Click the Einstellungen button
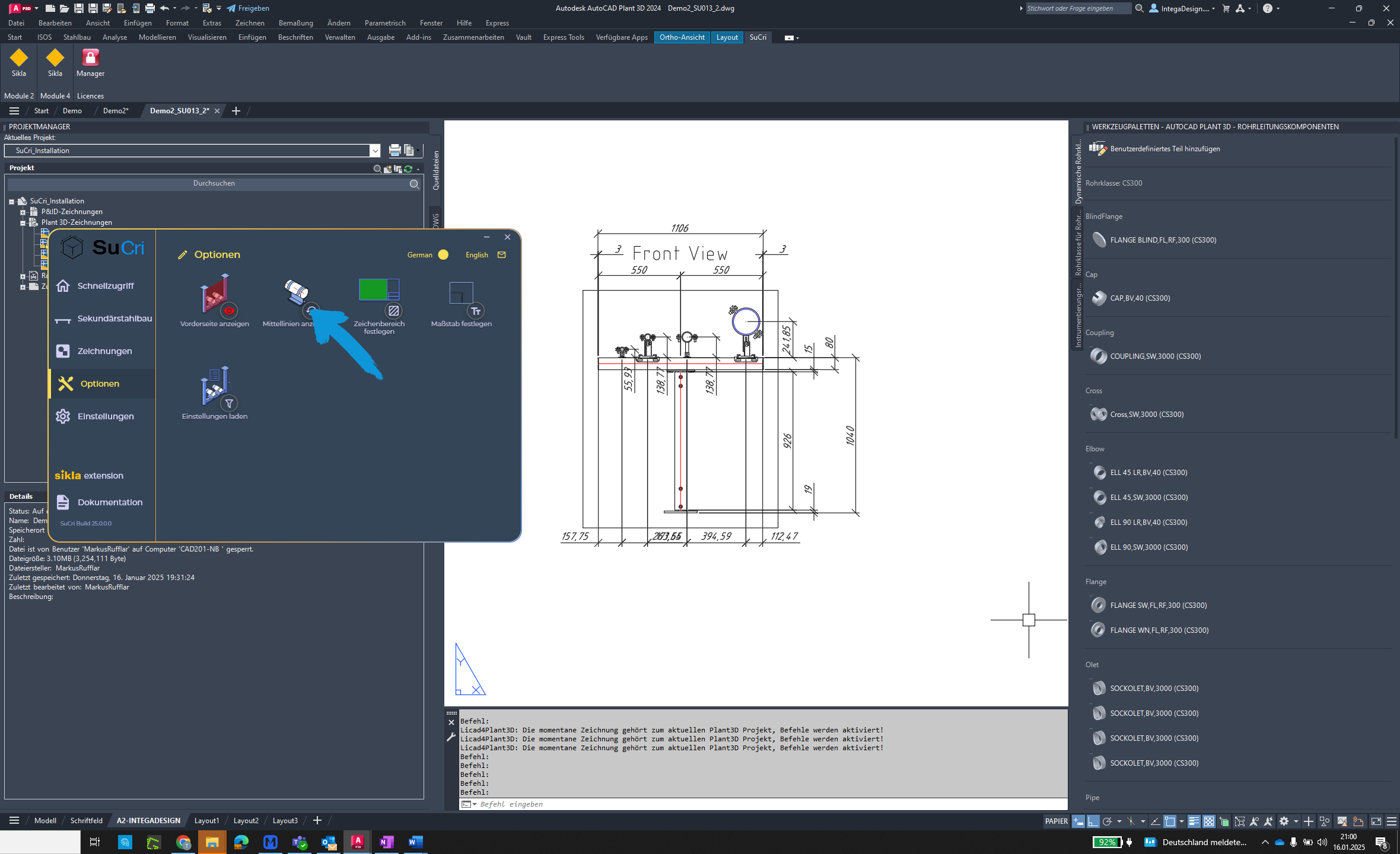1400x854 pixels. [x=103, y=415]
